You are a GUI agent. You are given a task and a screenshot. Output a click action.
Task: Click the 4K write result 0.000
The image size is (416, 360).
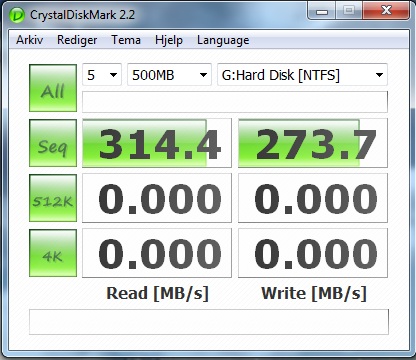pos(313,253)
